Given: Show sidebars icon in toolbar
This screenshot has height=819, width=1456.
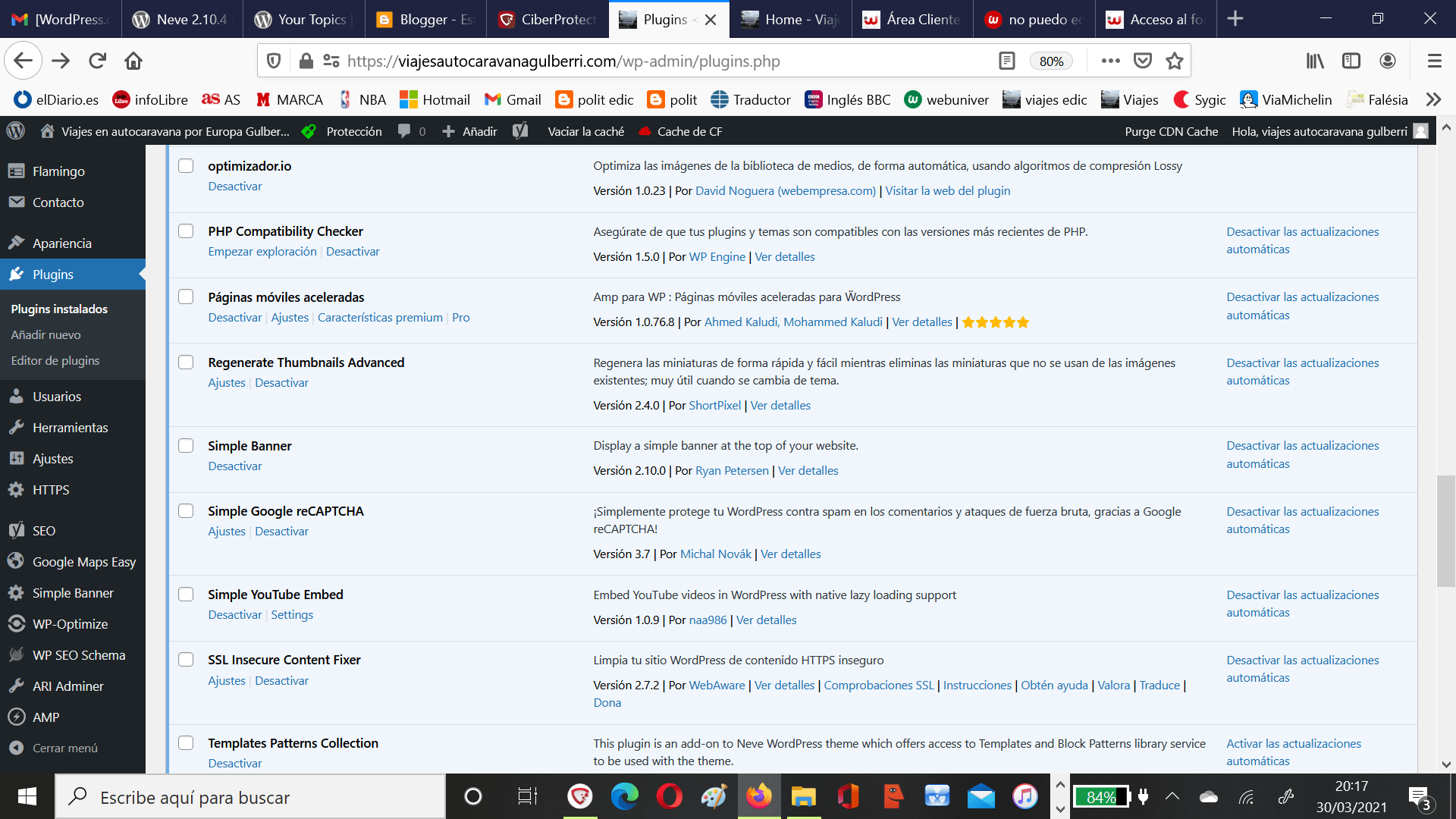Looking at the screenshot, I should coord(1351,61).
